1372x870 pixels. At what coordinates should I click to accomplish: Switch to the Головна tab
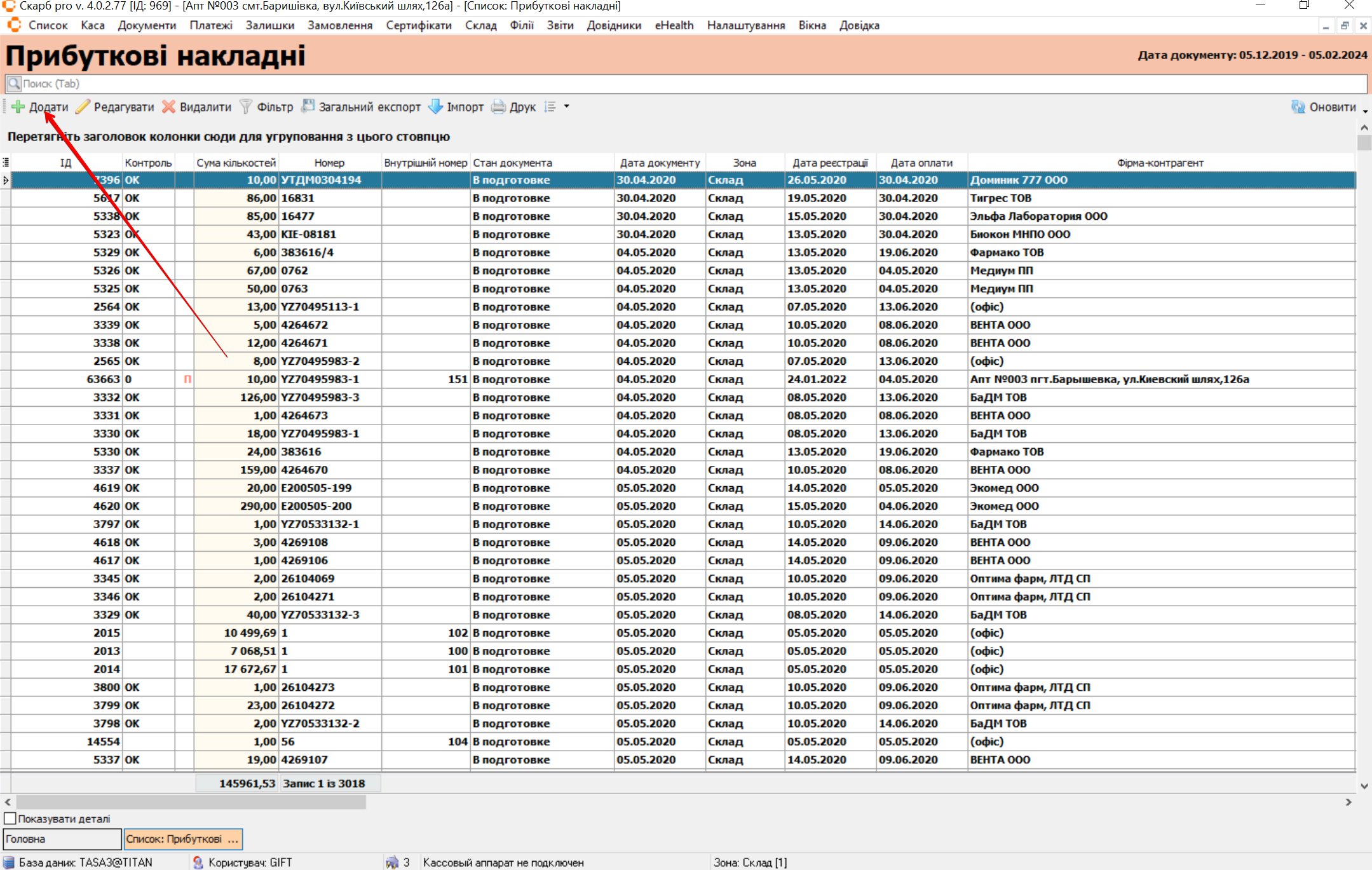pyautogui.click(x=62, y=839)
